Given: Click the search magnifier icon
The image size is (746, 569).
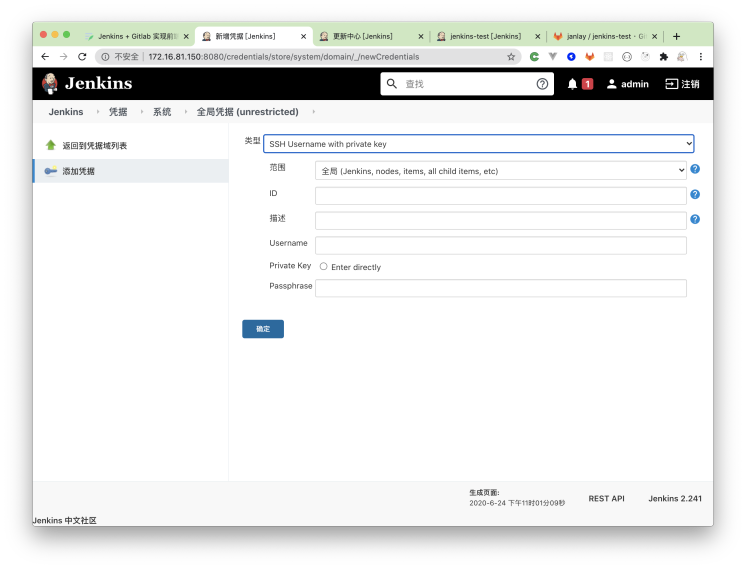Looking at the screenshot, I should point(392,84).
